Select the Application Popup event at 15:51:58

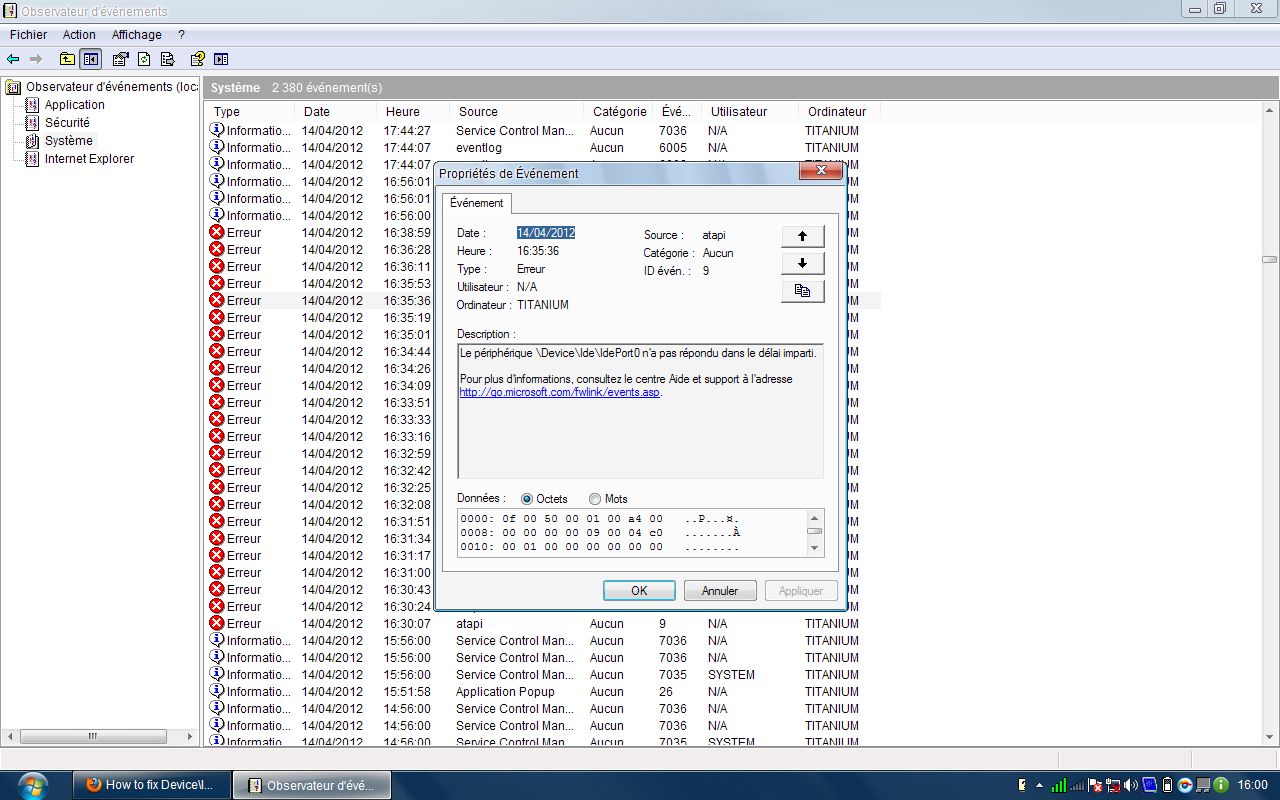click(541, 691)
